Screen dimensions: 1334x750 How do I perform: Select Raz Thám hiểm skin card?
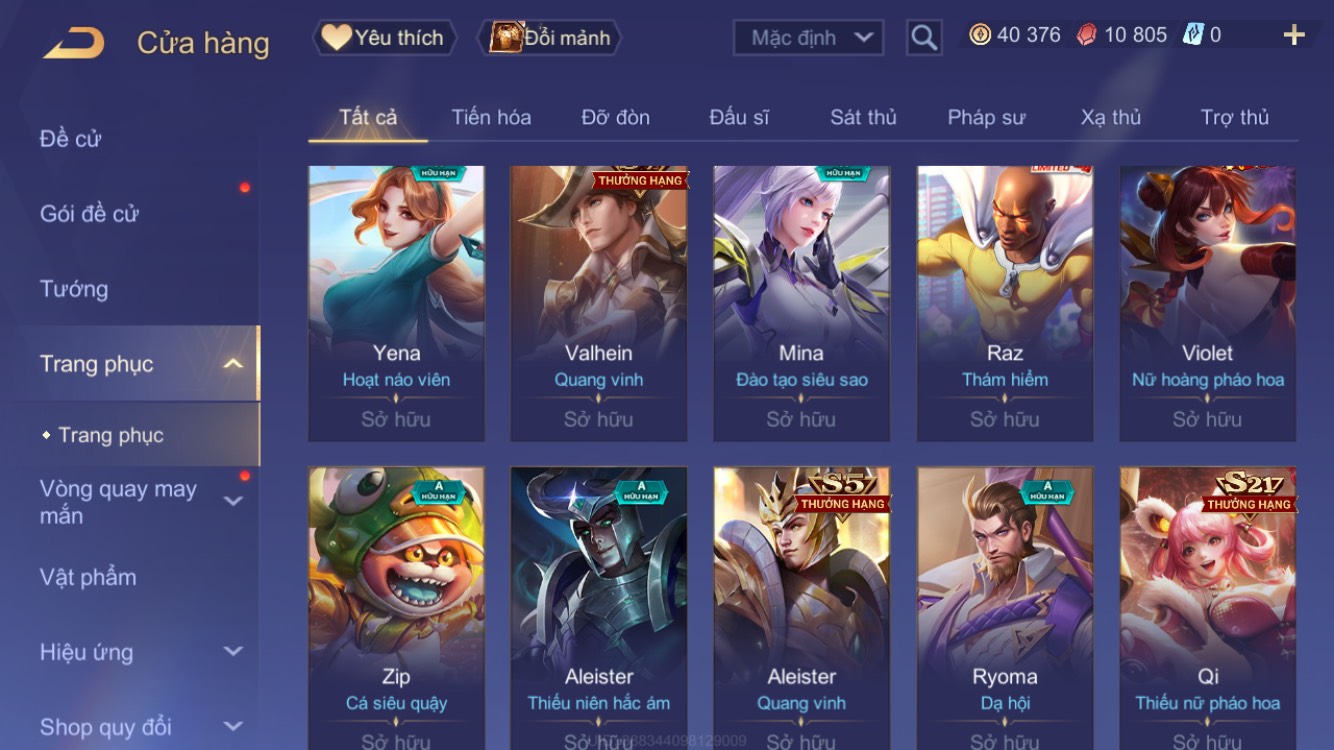point(1004,304)
